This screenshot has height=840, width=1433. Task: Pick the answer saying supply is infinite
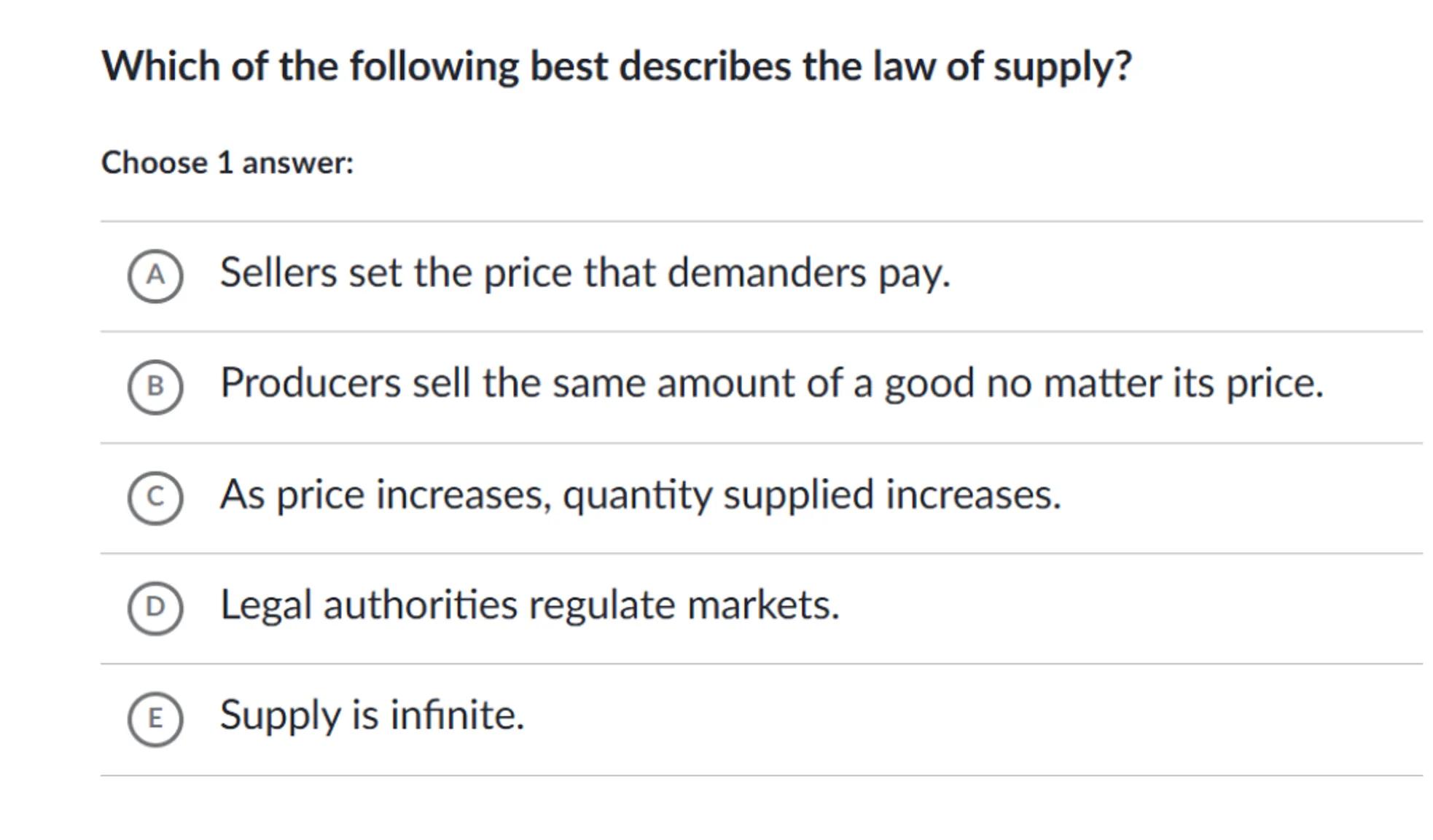click(372, 715)
